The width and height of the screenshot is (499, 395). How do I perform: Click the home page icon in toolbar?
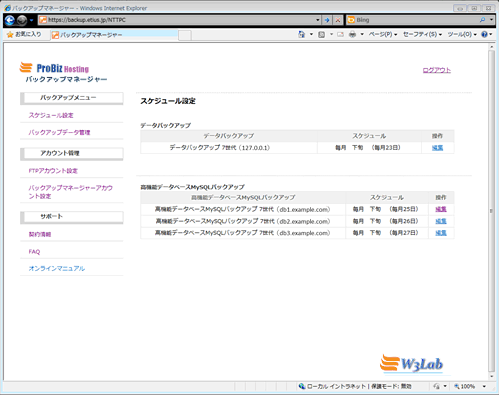coord(302,34)
